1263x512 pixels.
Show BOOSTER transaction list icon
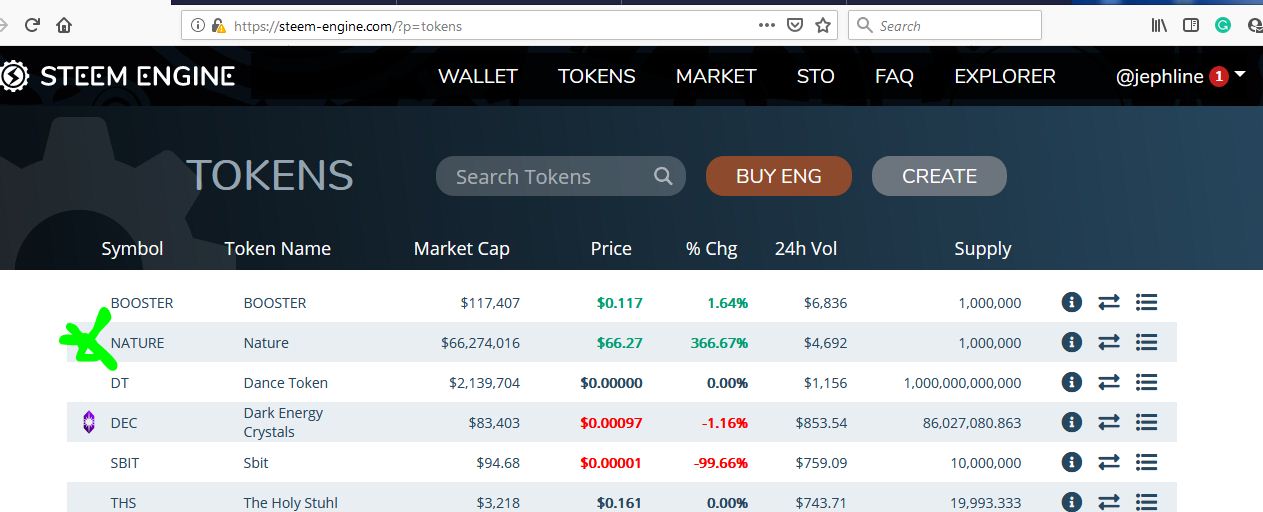coord(1146,302)
